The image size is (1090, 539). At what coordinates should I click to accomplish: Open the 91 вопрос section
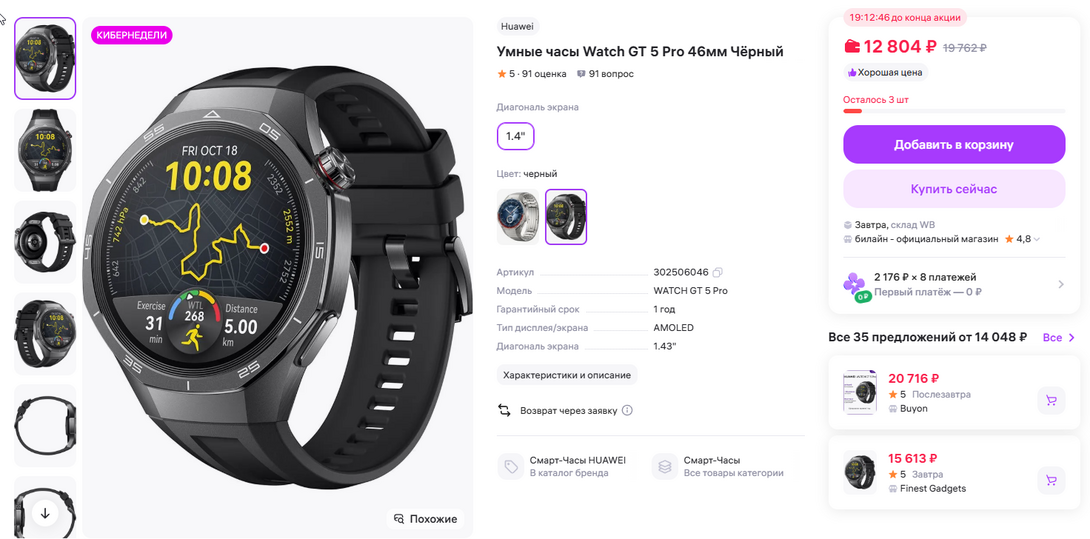click(x=605, y=74)
